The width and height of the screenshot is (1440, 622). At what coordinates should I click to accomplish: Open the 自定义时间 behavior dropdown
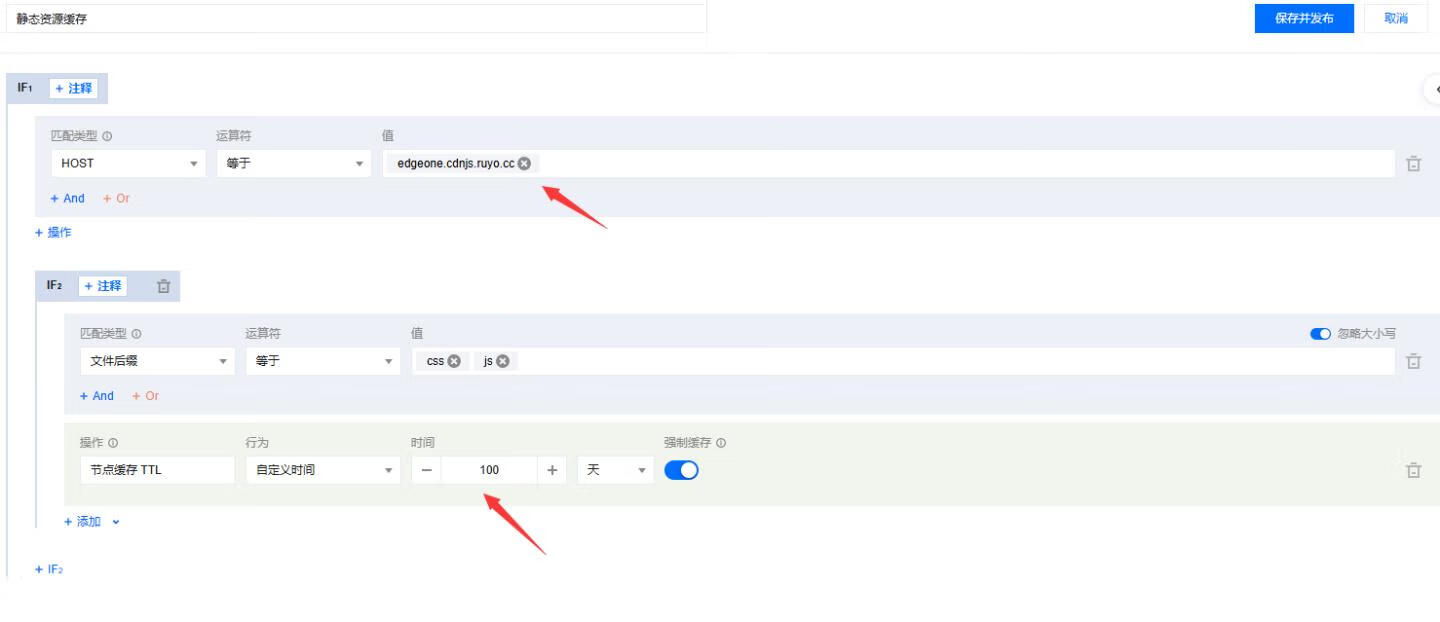[x=322, y=470]
